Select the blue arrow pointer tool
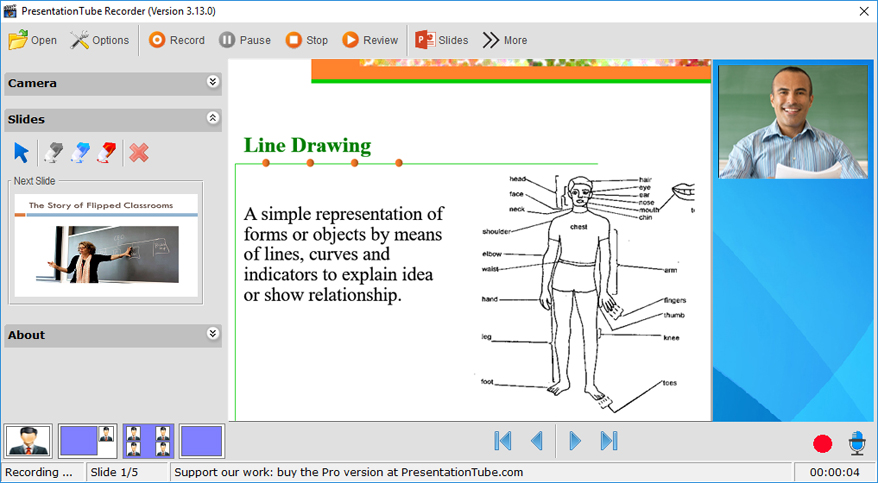Viewport: 878px width, 483px height. [22, 152]
